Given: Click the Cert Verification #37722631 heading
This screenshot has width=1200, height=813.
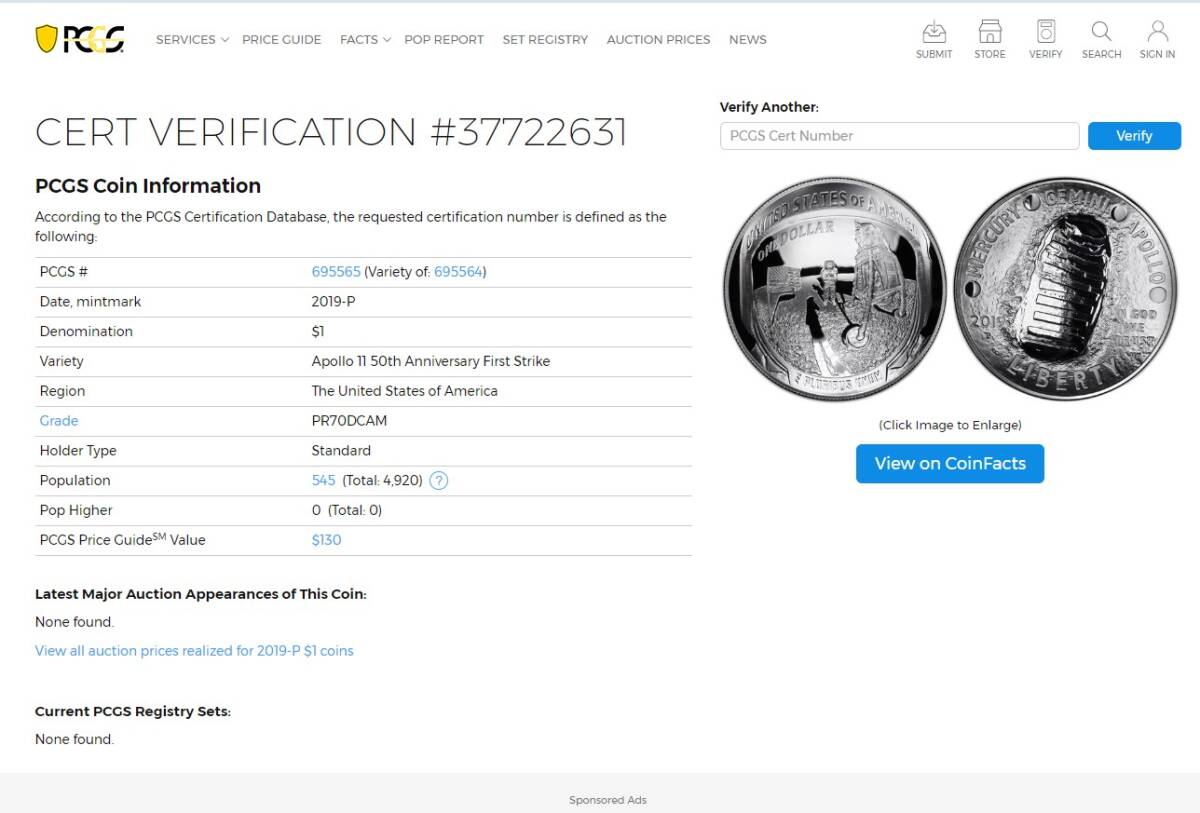Looking at the screenshot, I should coord(331,132).
